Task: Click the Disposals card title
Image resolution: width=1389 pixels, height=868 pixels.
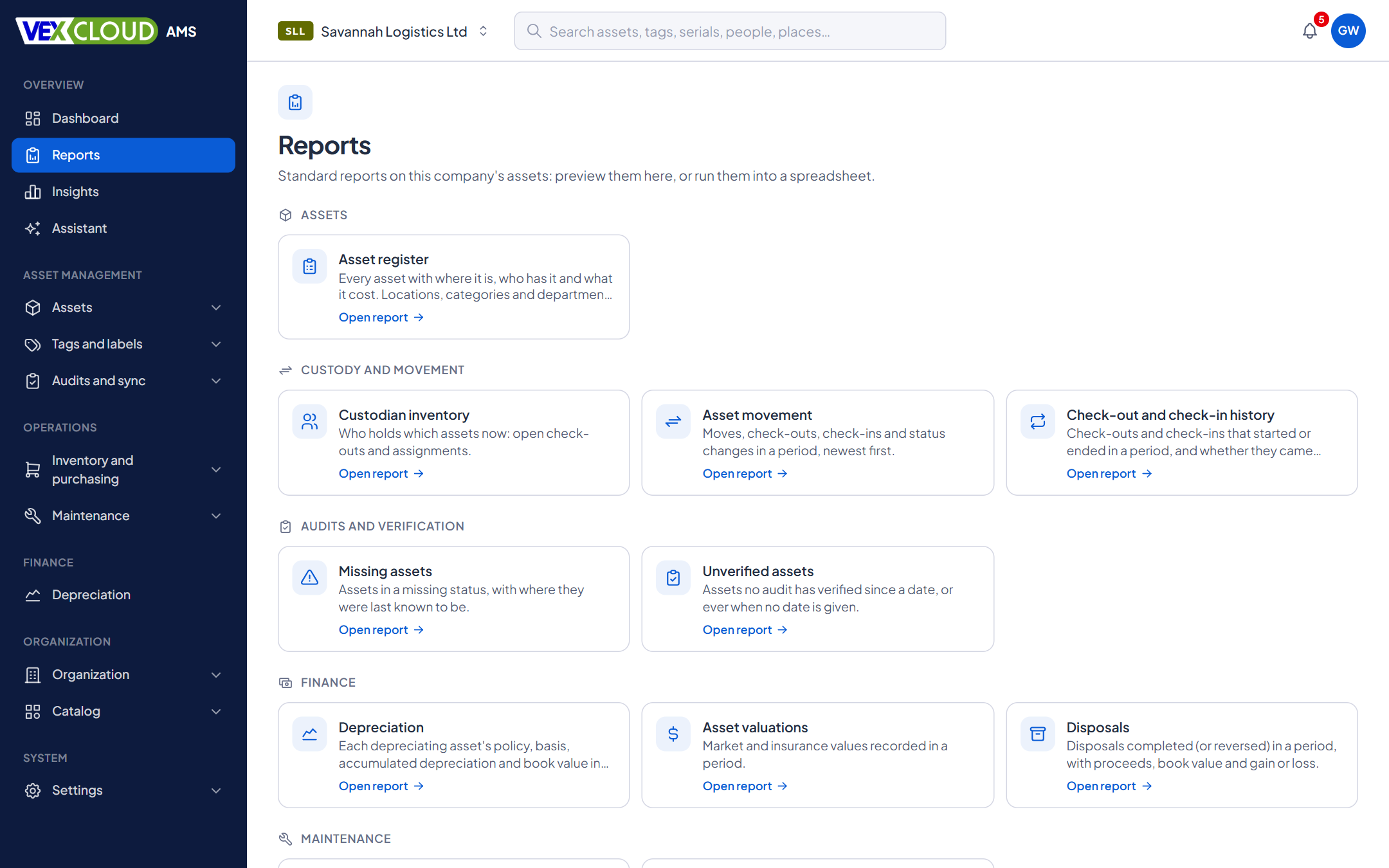Action: pos(1098,727)
